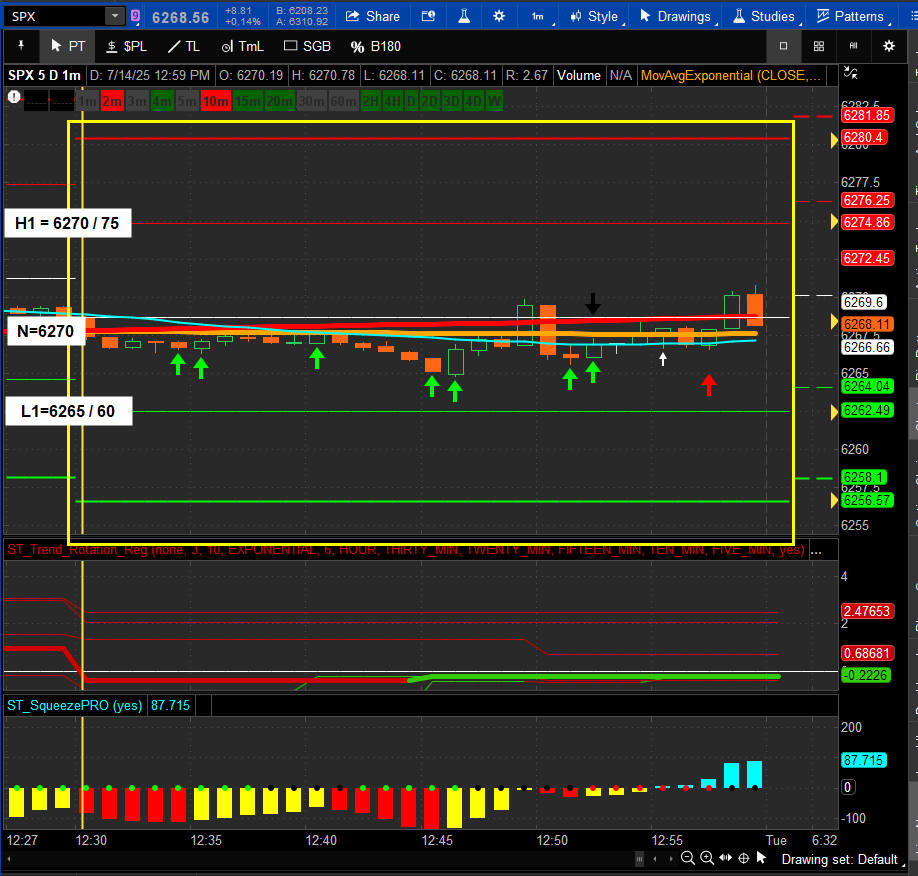The width and height of the screenshot is (918, 876).
Task: Select the 10m timeframe label button
Action: [214, 101]
